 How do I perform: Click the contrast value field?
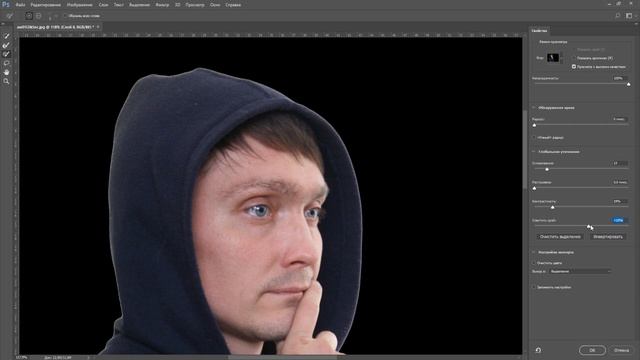(620, 201)
